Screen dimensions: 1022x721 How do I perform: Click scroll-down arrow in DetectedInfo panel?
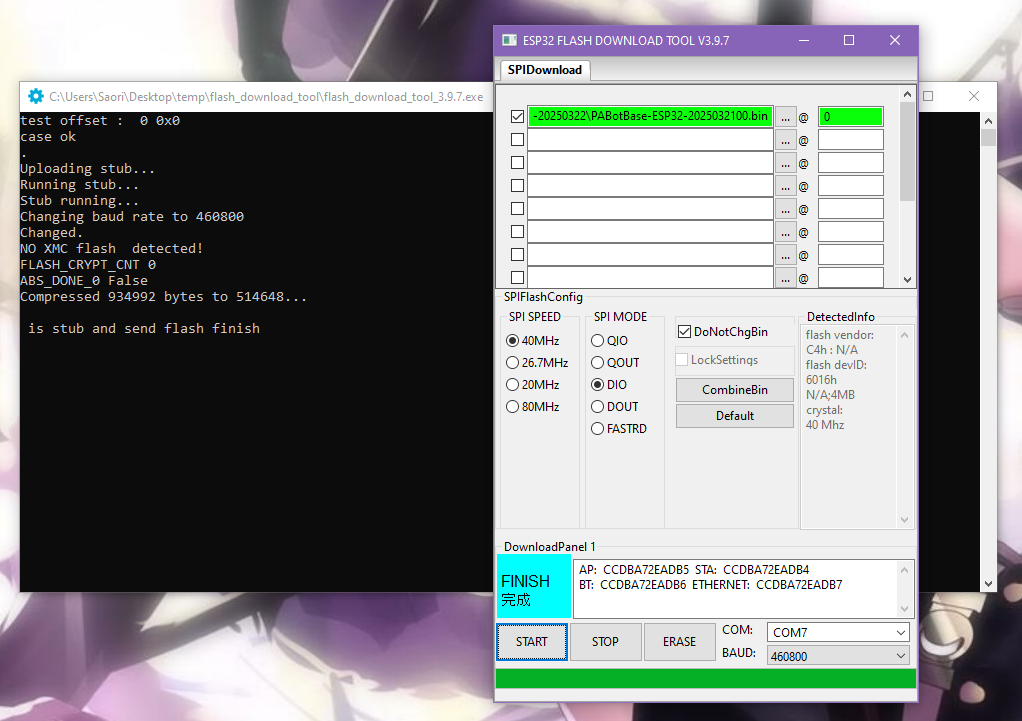pyautogui.click(x=906, y=520)
